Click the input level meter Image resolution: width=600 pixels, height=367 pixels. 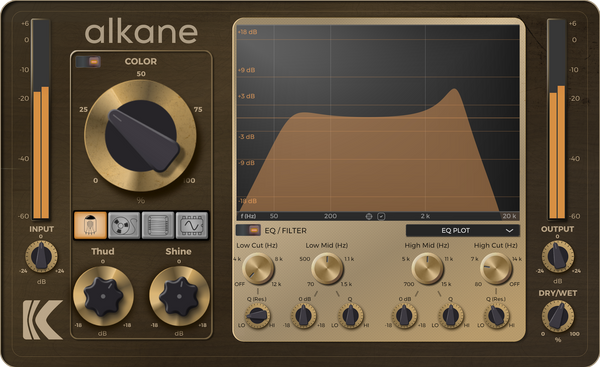click(41, 119)
